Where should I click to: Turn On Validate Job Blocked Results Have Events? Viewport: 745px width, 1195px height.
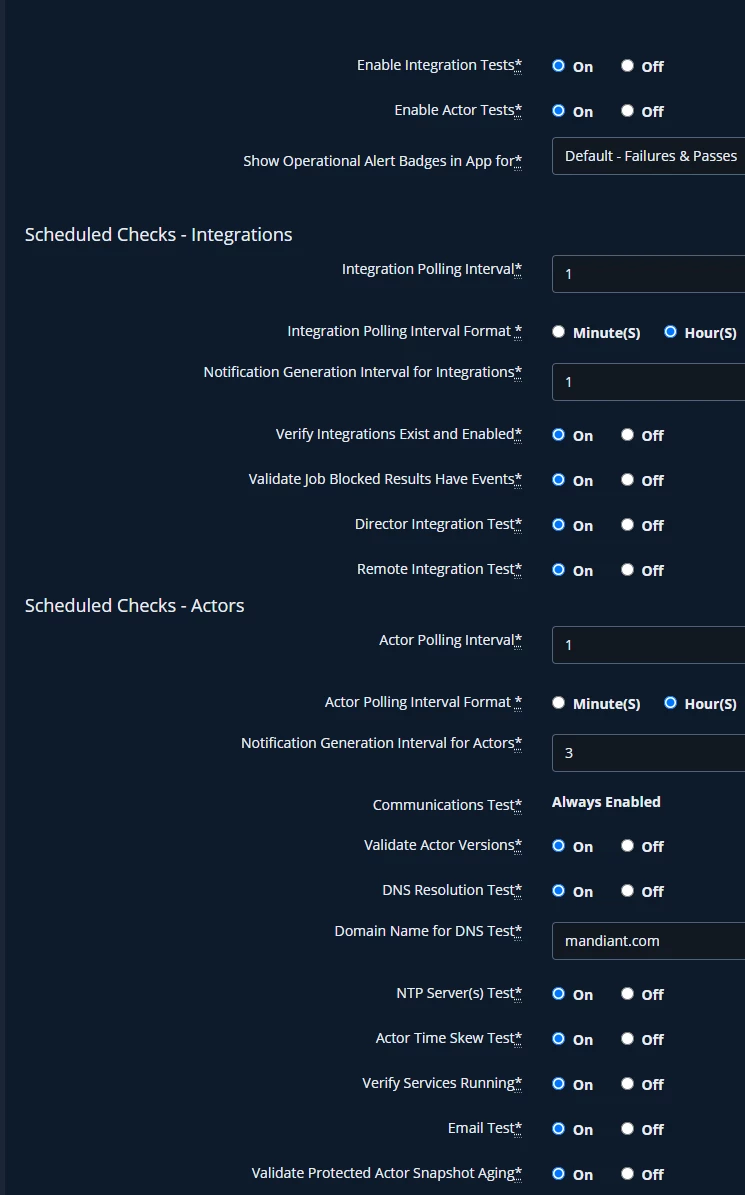tap(558, 480)
